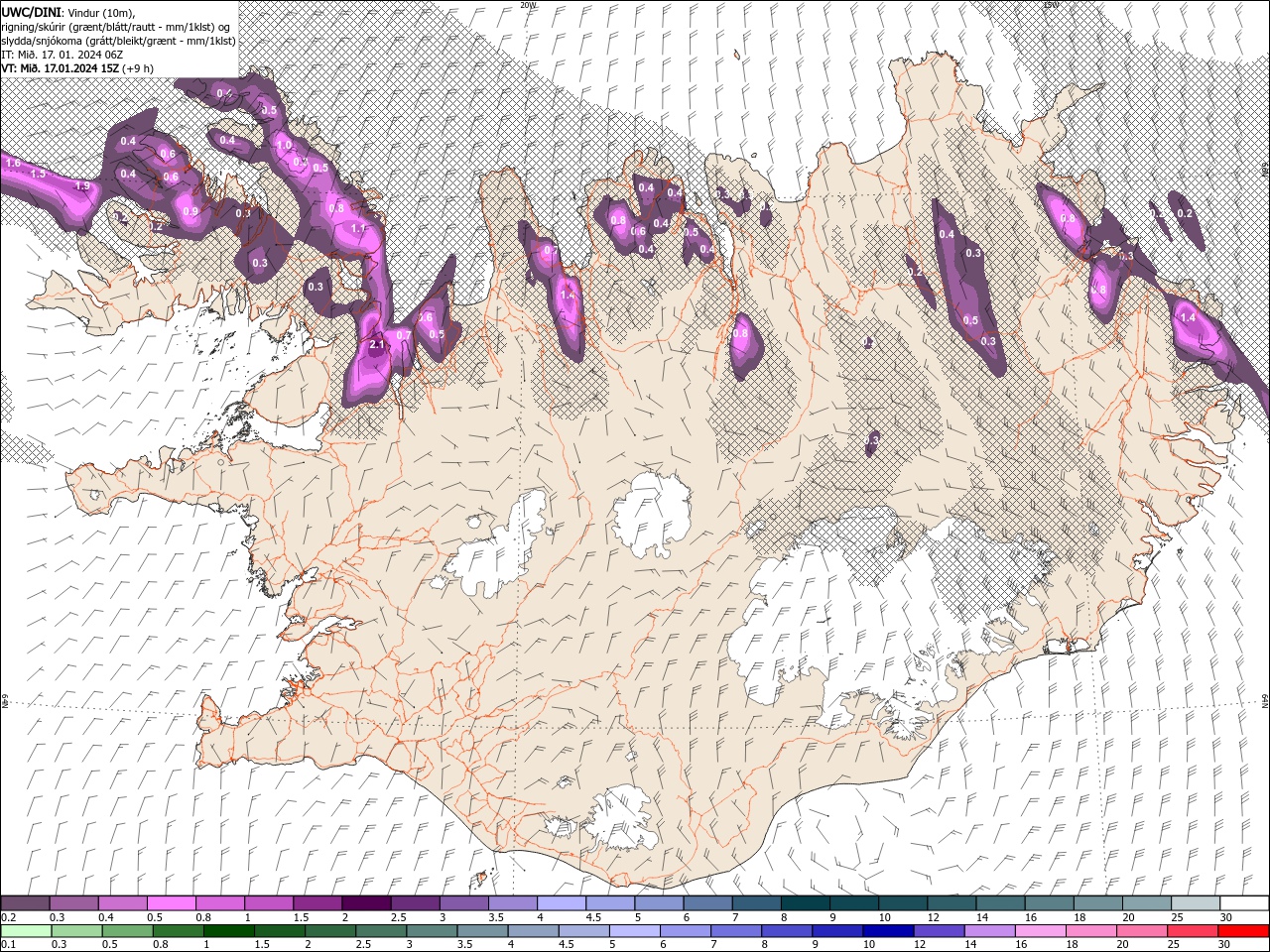The image size is (1270, 952).
Task: Click the palest green 0.1 rain swatch
Action: point(26,931)
